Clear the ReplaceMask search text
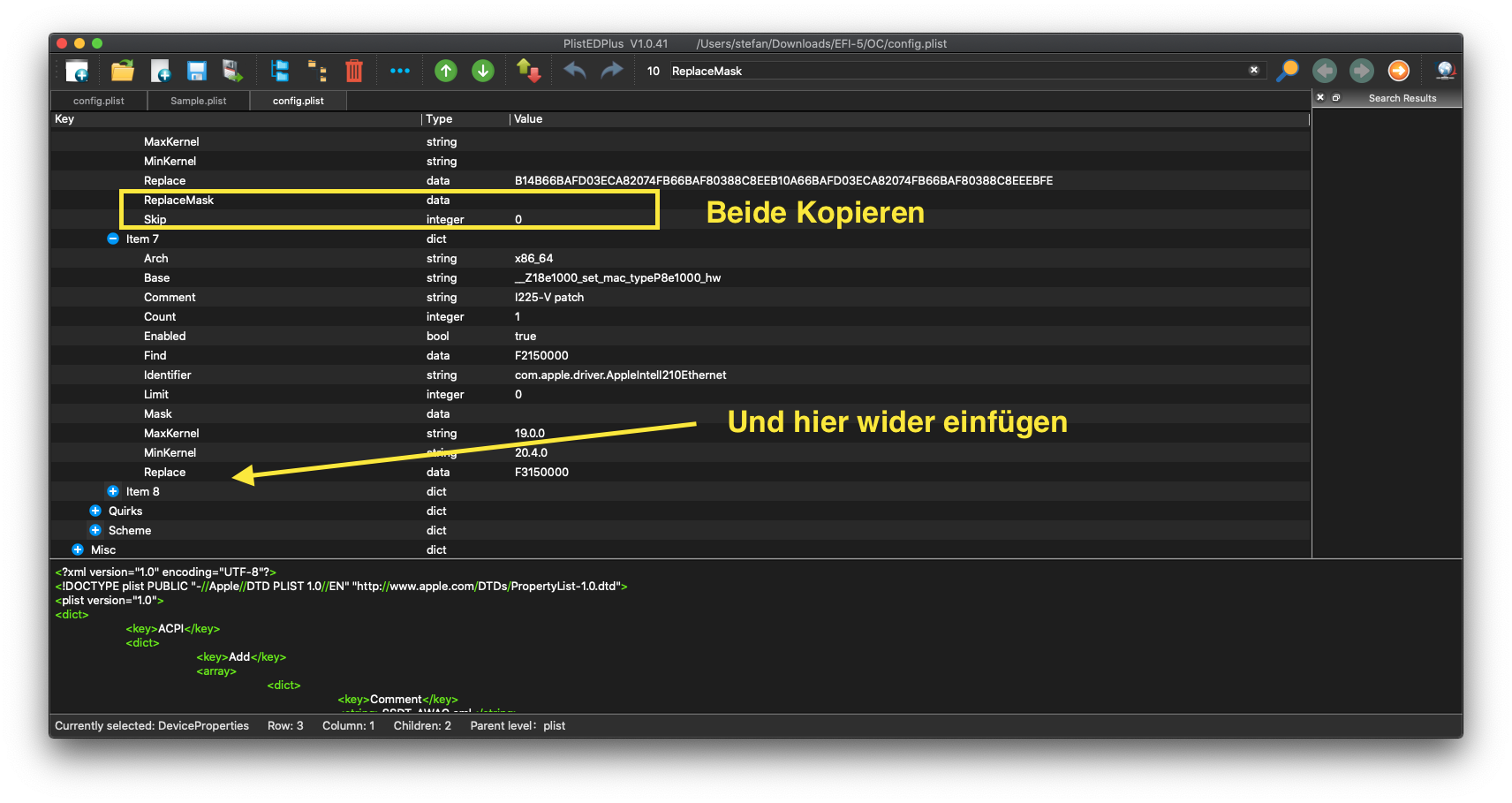This screenshot has height=803, width=1512. click(x=1253, y=71)
